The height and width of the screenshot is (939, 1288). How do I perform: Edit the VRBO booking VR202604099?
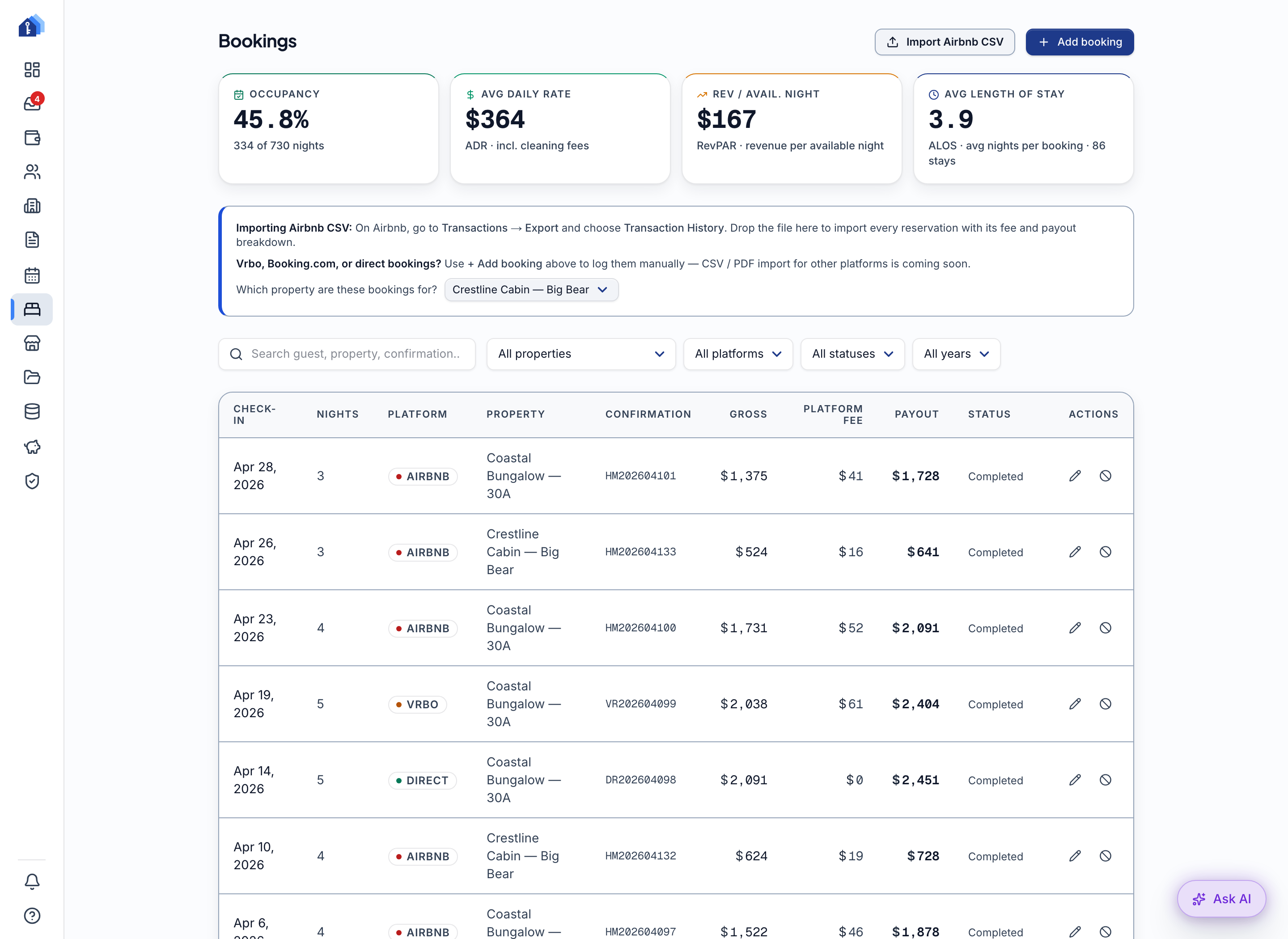click(x=1075, y=704)
